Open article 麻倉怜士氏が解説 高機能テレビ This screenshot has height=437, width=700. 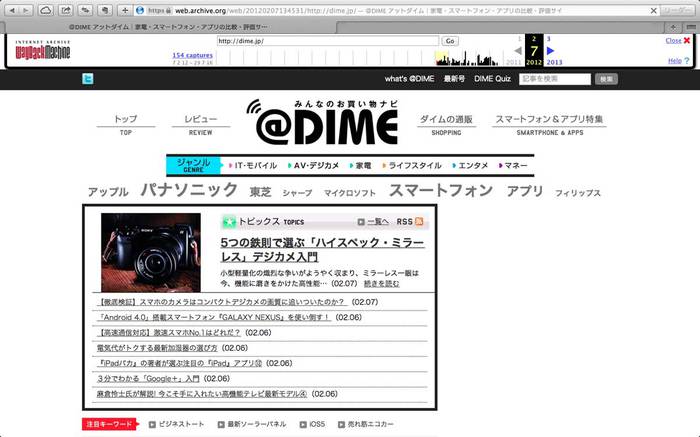click(202, 394)
